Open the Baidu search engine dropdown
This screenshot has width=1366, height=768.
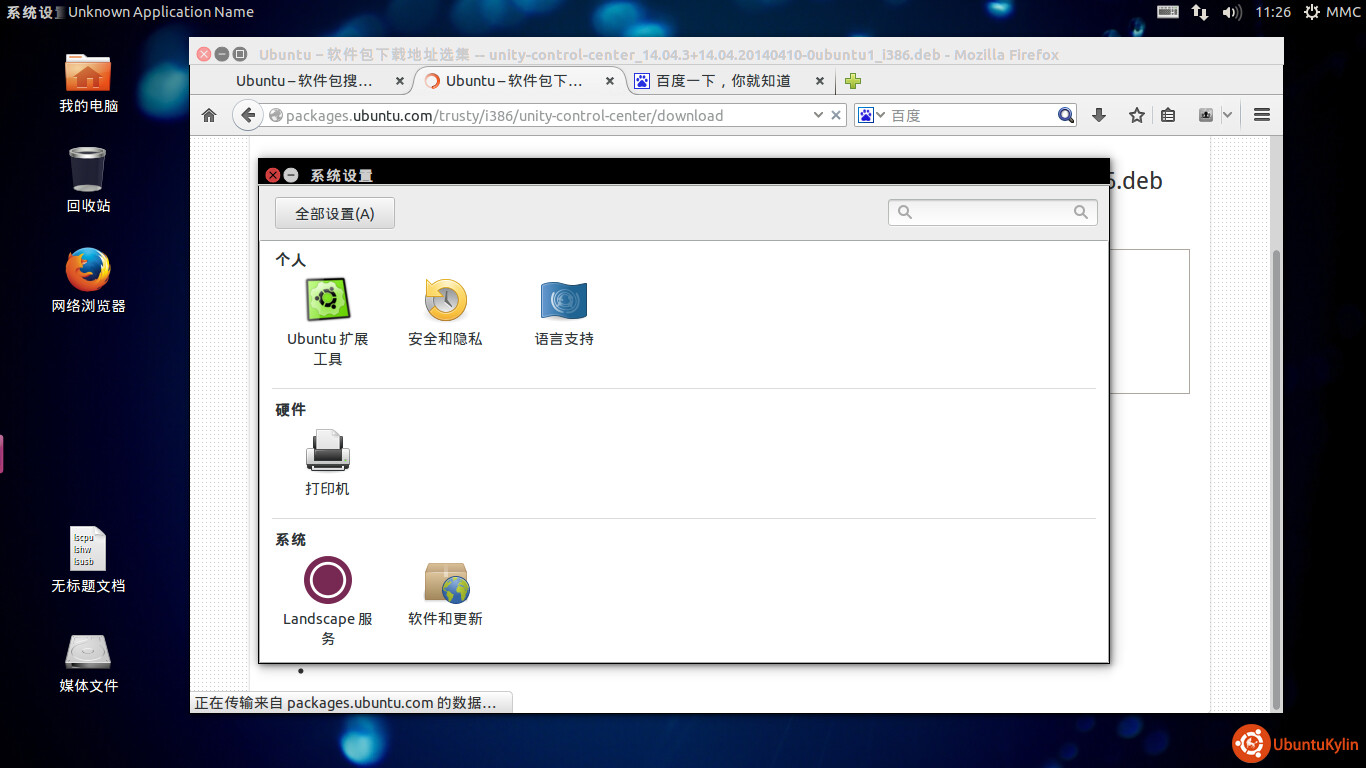click(870, 115)
